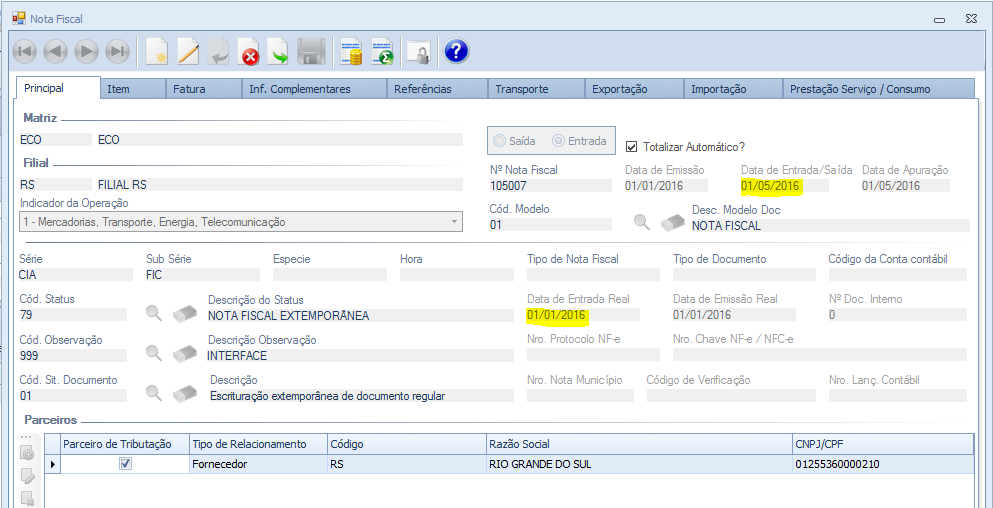993x508 pixels.
Task: Click the gold coins calculation icon
Action: [350, 51]
